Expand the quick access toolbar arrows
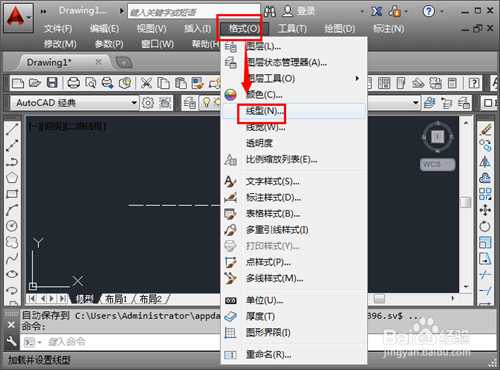This screenshot has width=500, height=370. tap(44, 12)
